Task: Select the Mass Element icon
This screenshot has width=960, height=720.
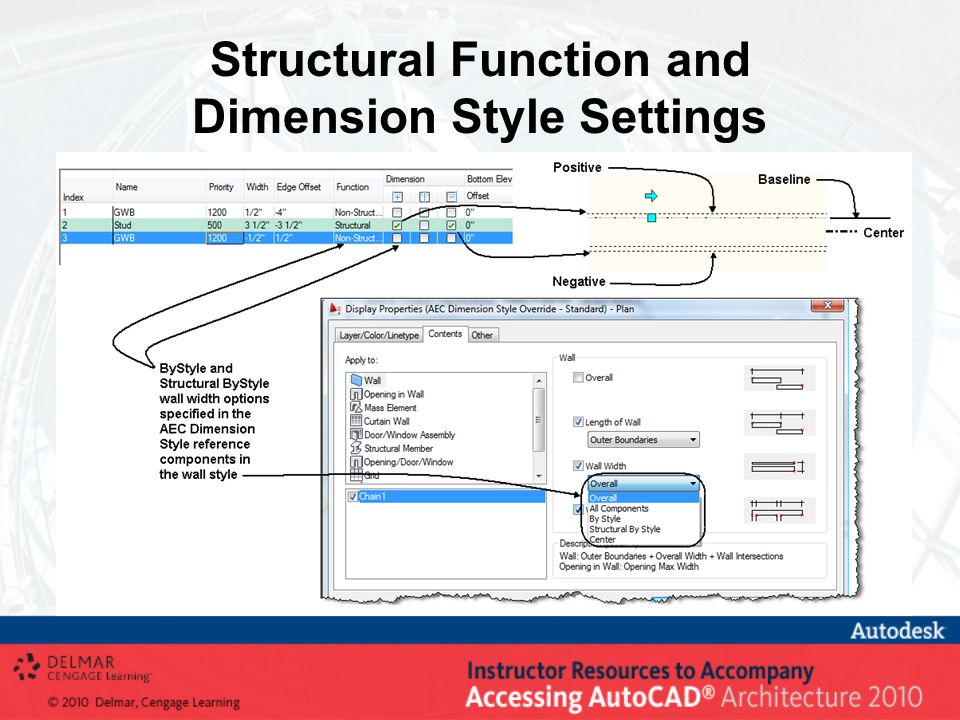Action: click(x=356, y=408)
